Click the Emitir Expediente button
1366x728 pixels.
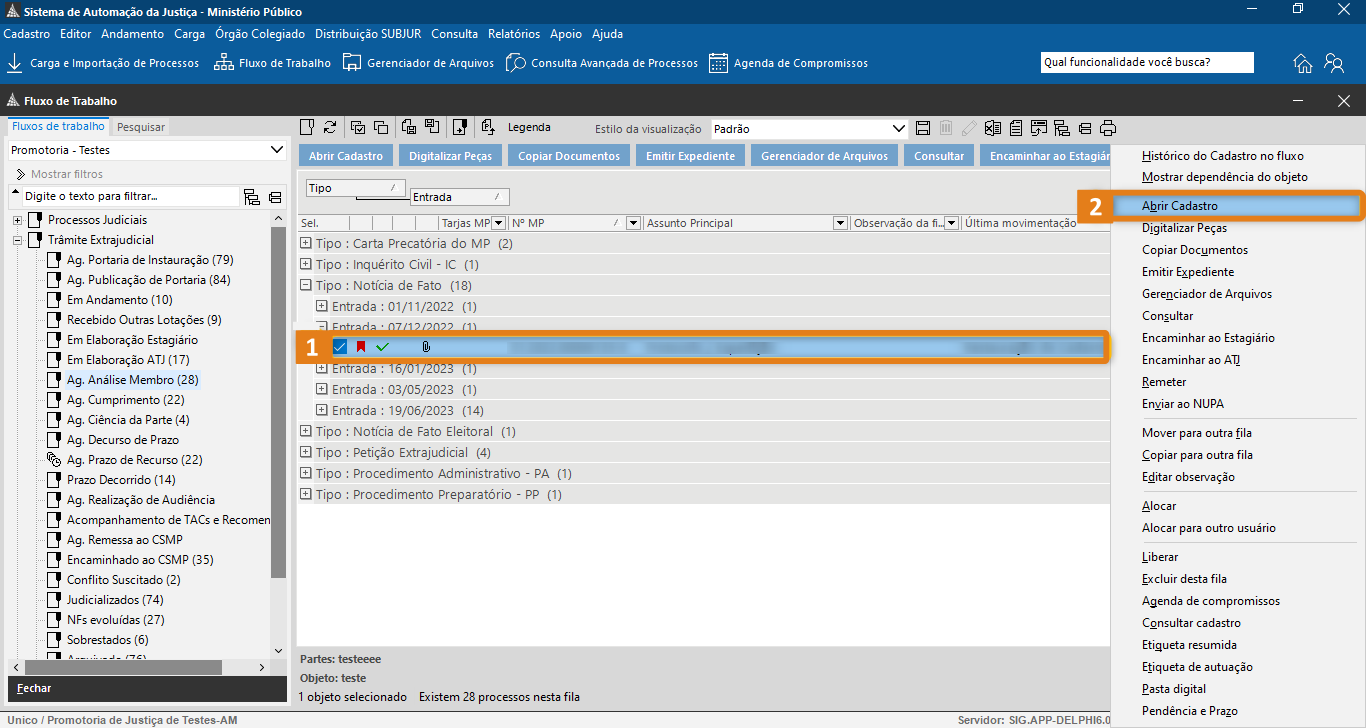(690, 156)
